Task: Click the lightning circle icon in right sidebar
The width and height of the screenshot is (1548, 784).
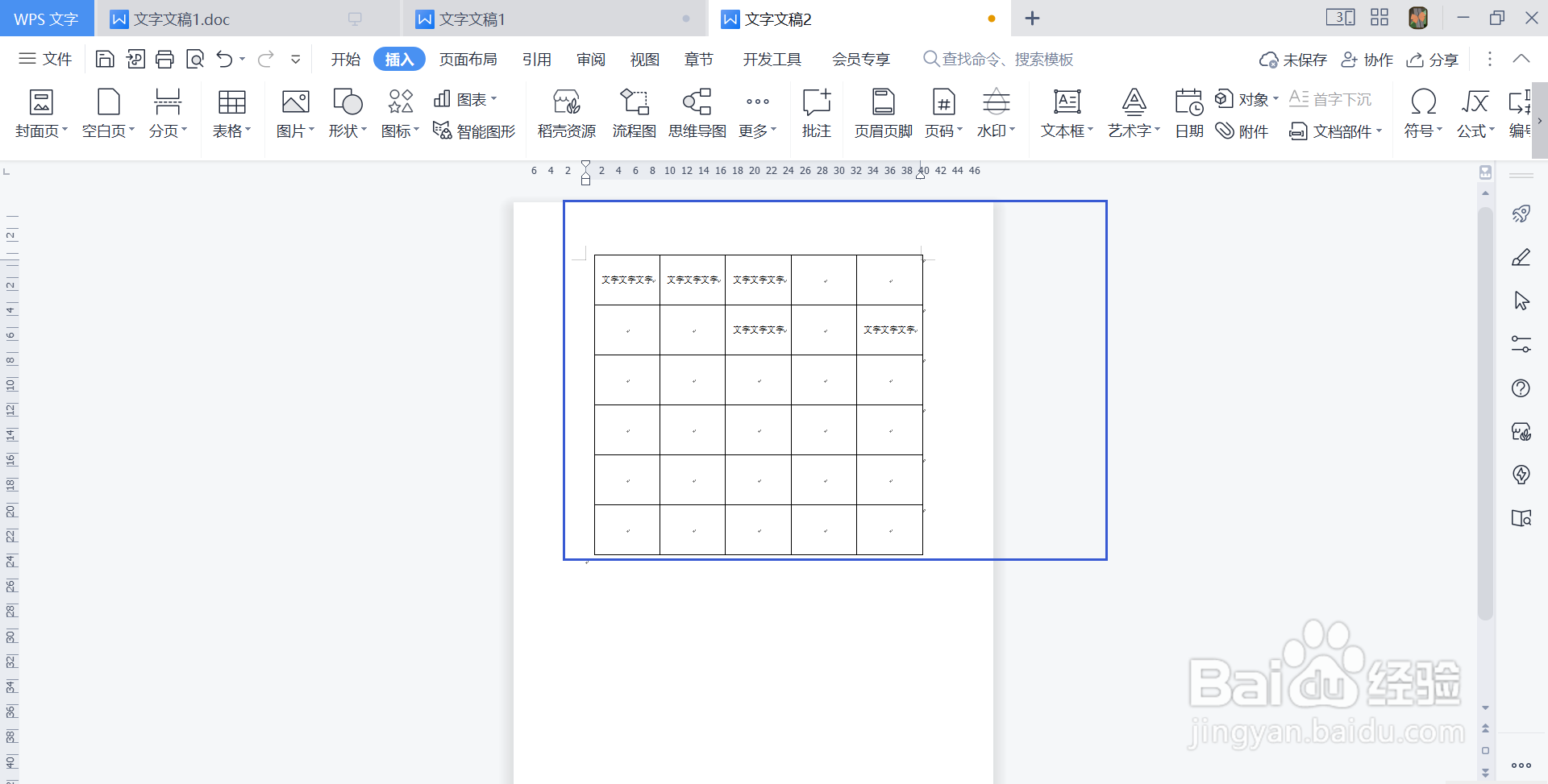Action: 1521,475
